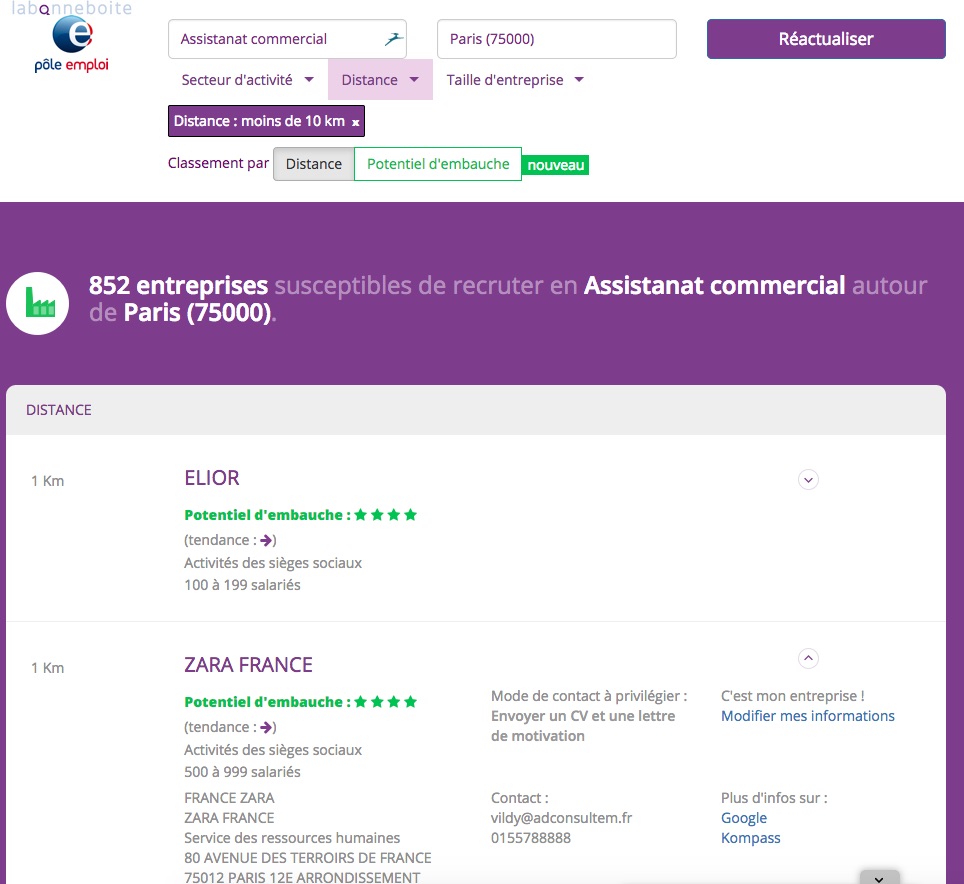Click the tendance arrow icon under ELIOR
The width and height of the screenshot is (964, 884).
click(x=266, y=540)
